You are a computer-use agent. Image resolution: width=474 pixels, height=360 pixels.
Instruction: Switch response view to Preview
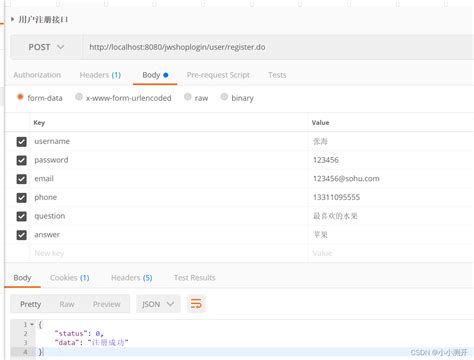[x=107, y=304]
